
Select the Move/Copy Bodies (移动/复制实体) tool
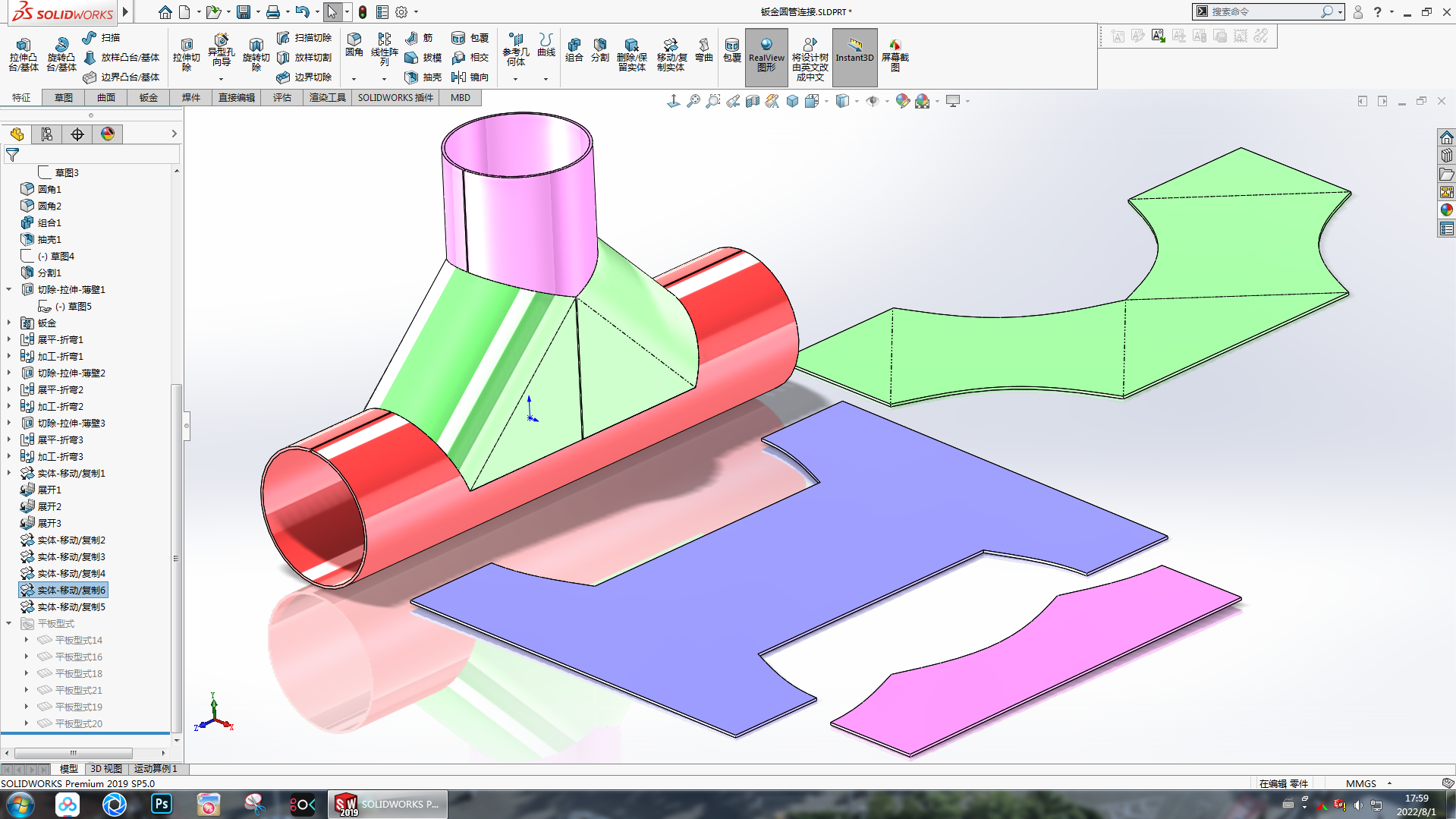pos(671,54)
